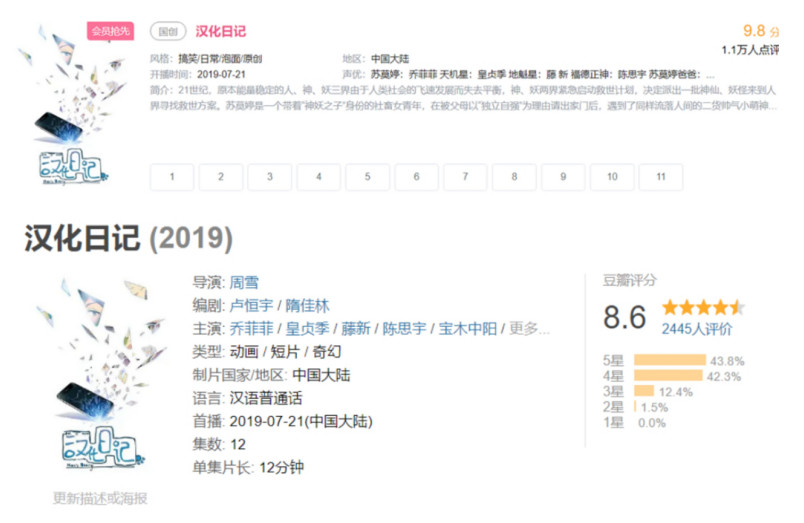Choose episode 5 box
The height and width of the screenshot is (523, 804).
[x=367, y=177]
